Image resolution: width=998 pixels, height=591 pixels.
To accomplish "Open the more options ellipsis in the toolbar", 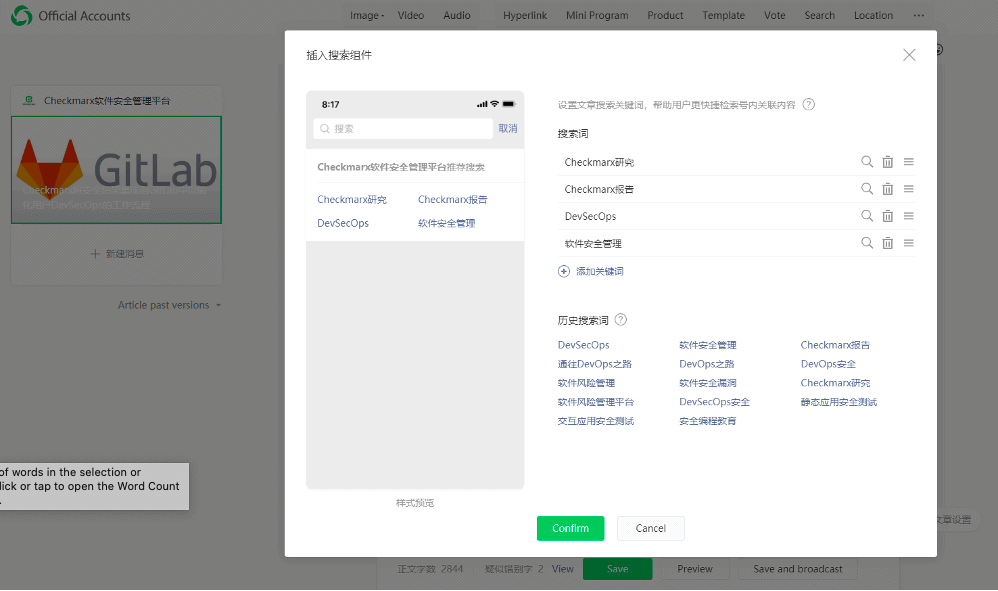I will pyautogui.click(x=918, y=15).
